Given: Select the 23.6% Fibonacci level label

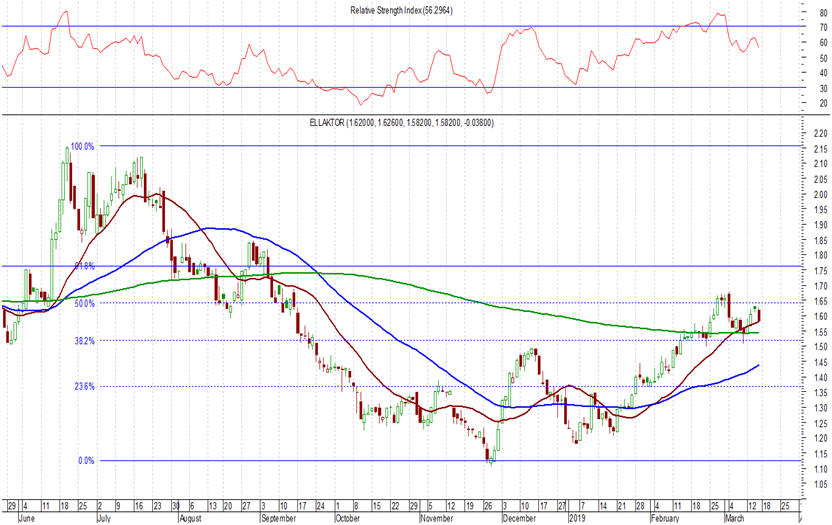Looking at the screenshot, I should pyautogui.click(x=83, y=386).
